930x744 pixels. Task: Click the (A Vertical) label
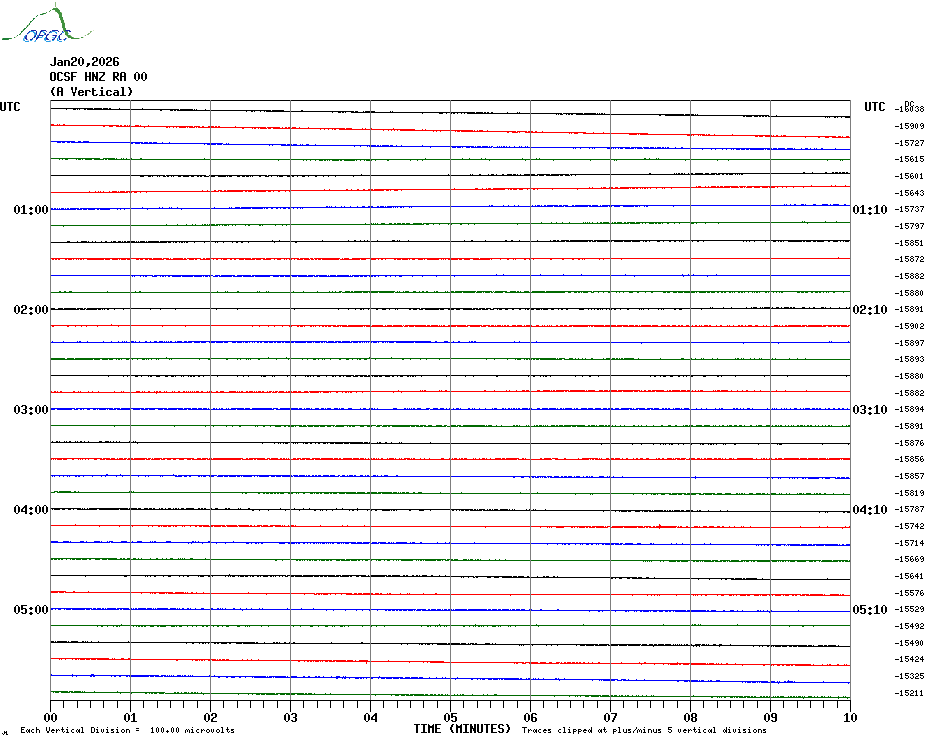point(91,92)
